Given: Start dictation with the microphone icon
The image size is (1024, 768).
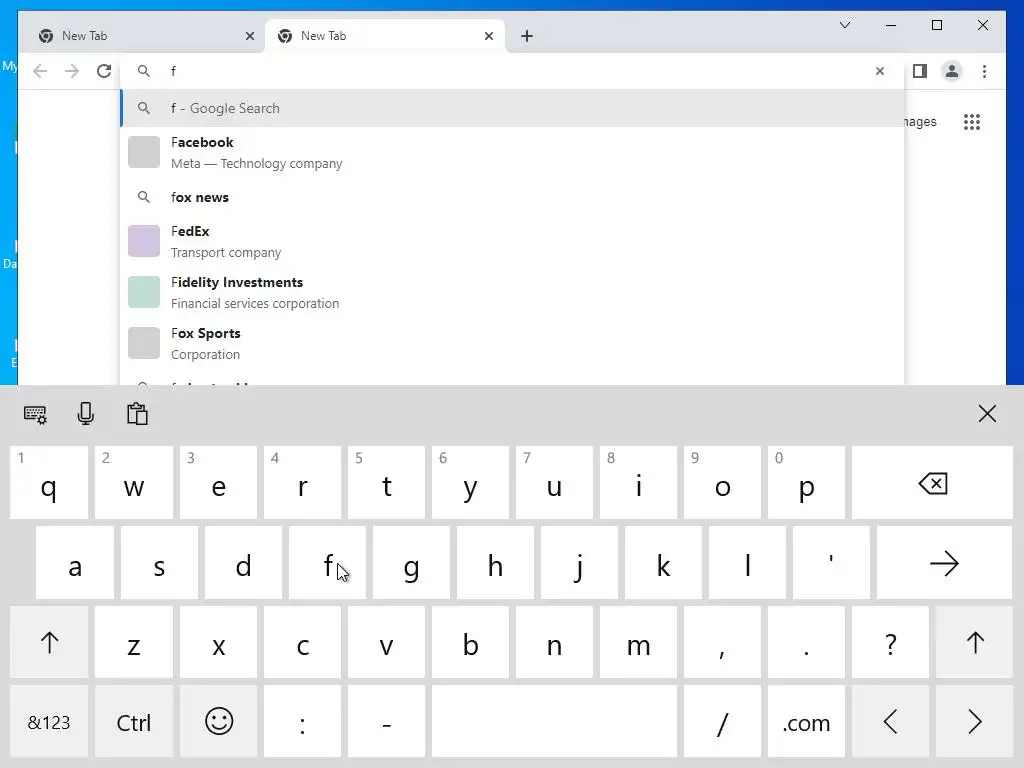Looking at the screenshot, I should 86,414.
